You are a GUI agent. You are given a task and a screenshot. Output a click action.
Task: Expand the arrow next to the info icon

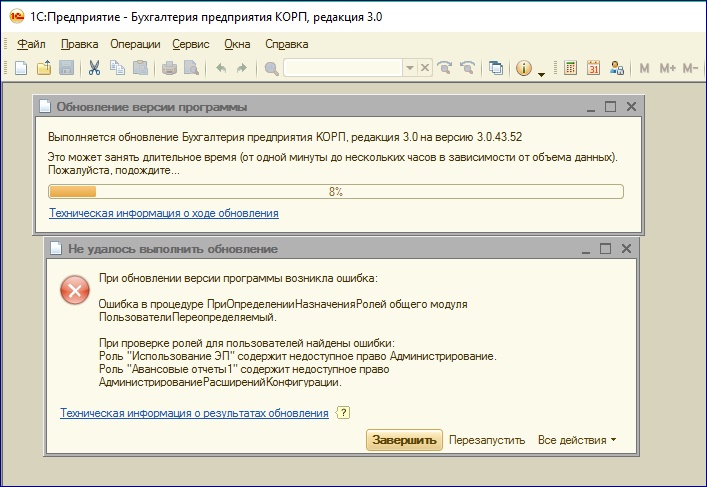pyautogui.click(x=541, y=71)
